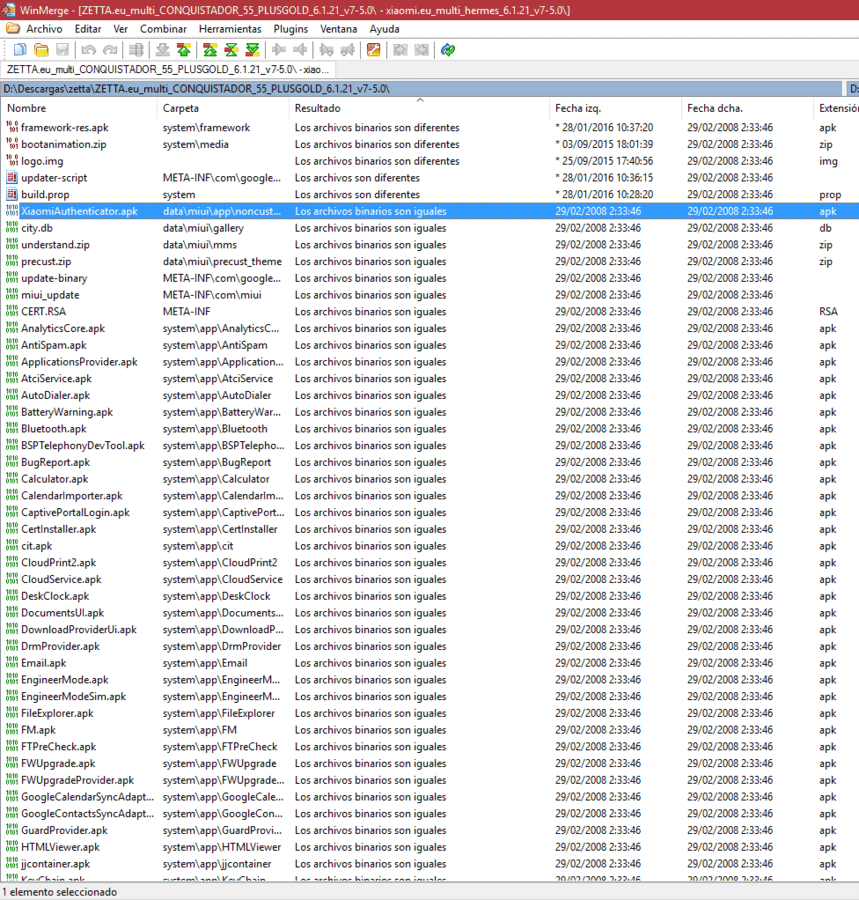Open the Editar menu
Viewport: 859px width, 900px height.
[88, 29]
